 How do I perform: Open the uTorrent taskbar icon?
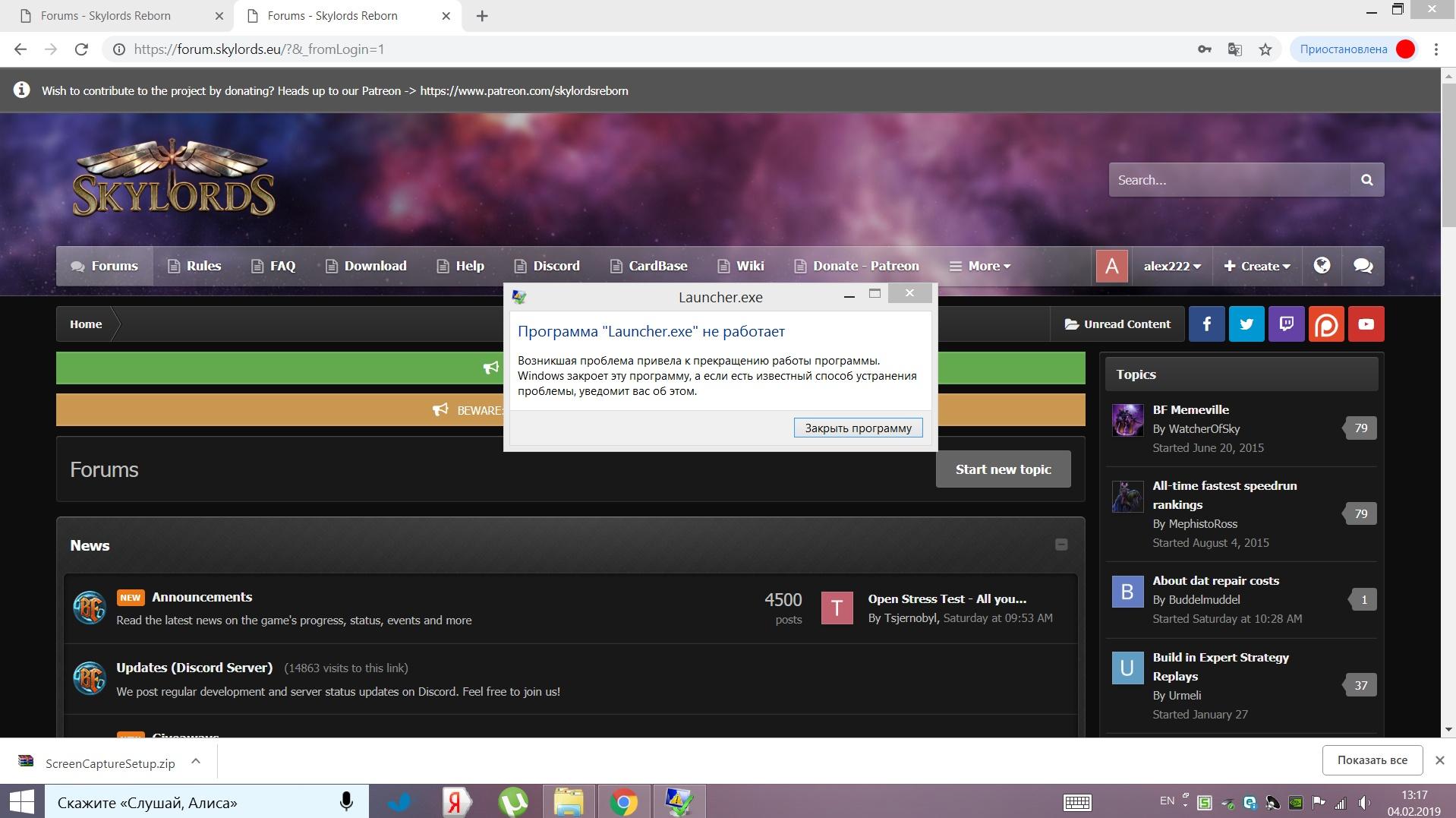click(x=513, y=802)
